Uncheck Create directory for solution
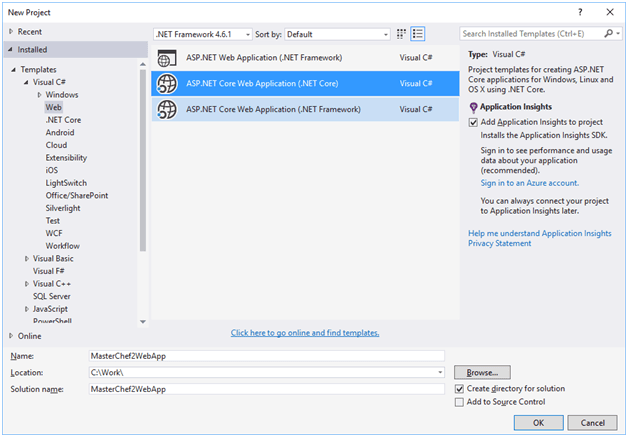 [459, 389]
